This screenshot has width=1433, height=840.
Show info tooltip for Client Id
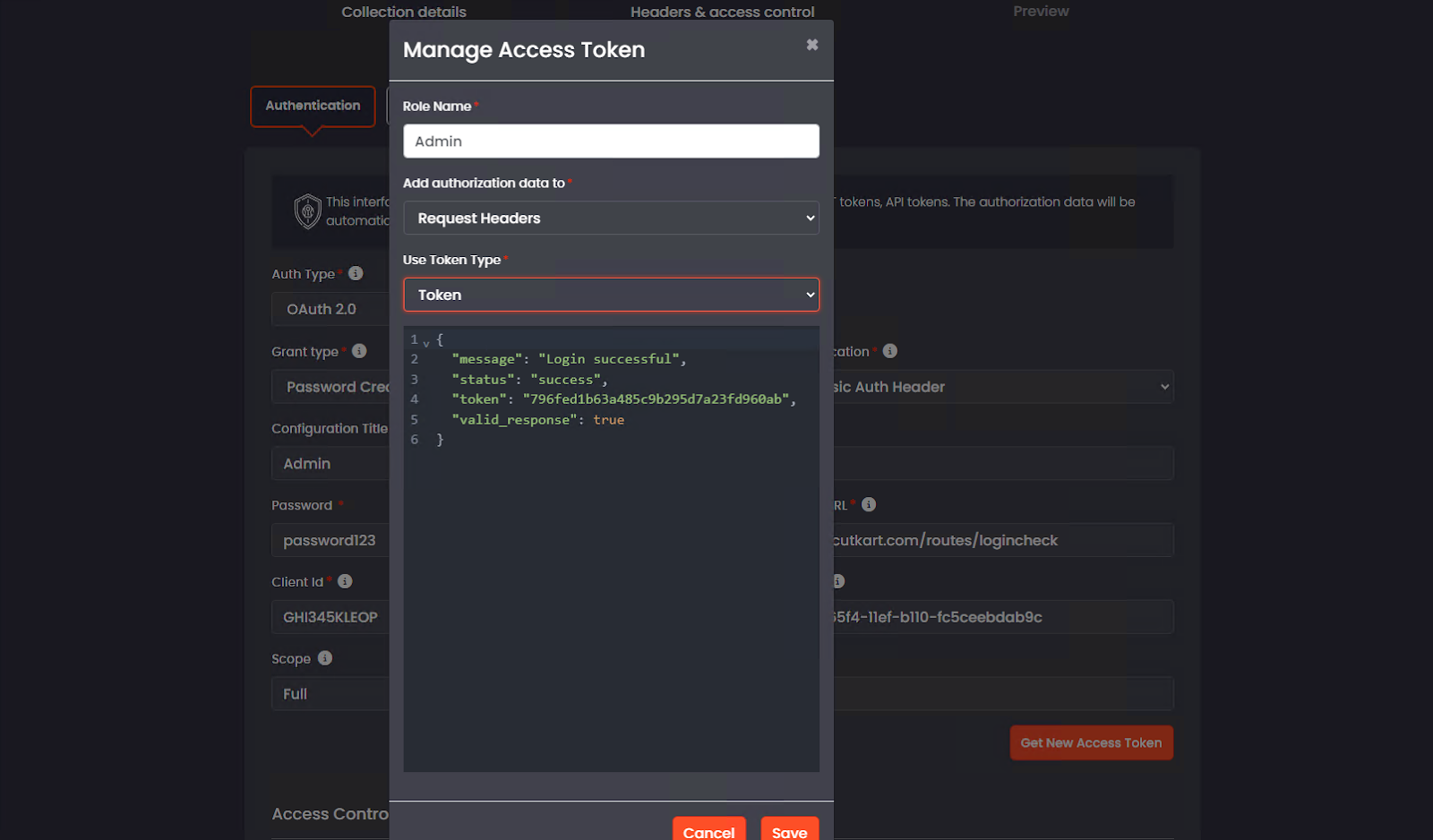click(x=345, y=581)
